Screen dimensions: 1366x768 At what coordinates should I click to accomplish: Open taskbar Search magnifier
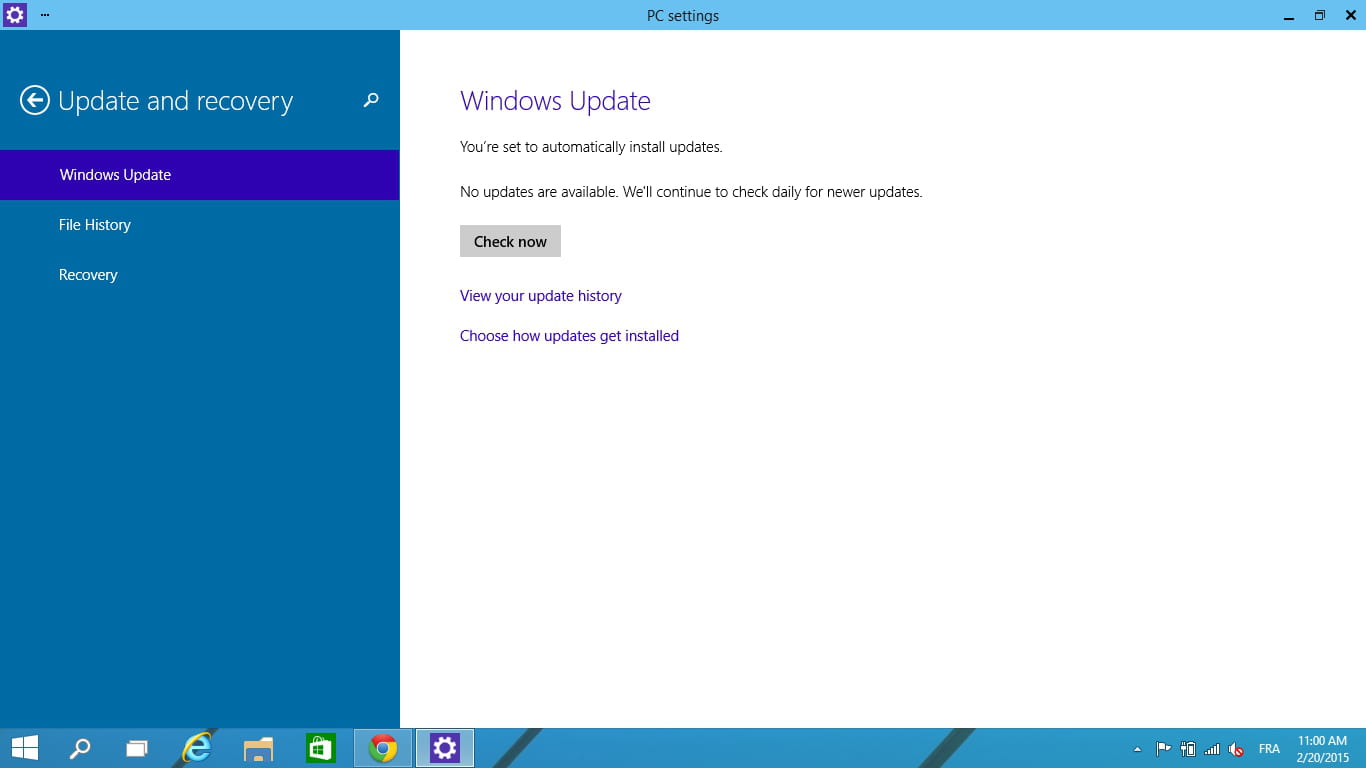pos(79,748)
